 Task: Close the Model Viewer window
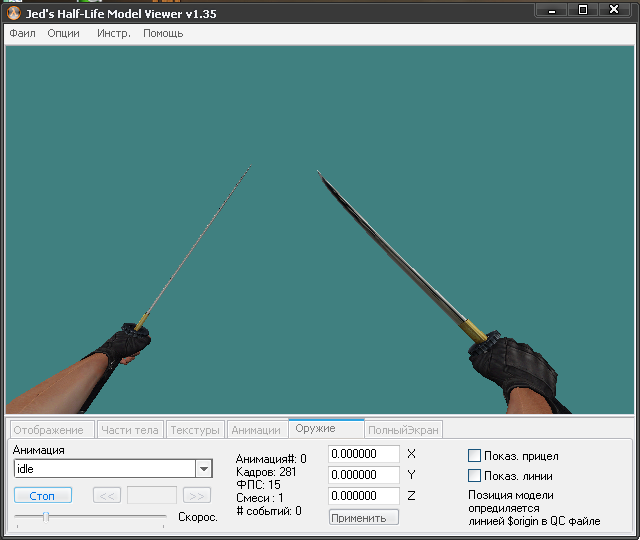coord(614,10)
